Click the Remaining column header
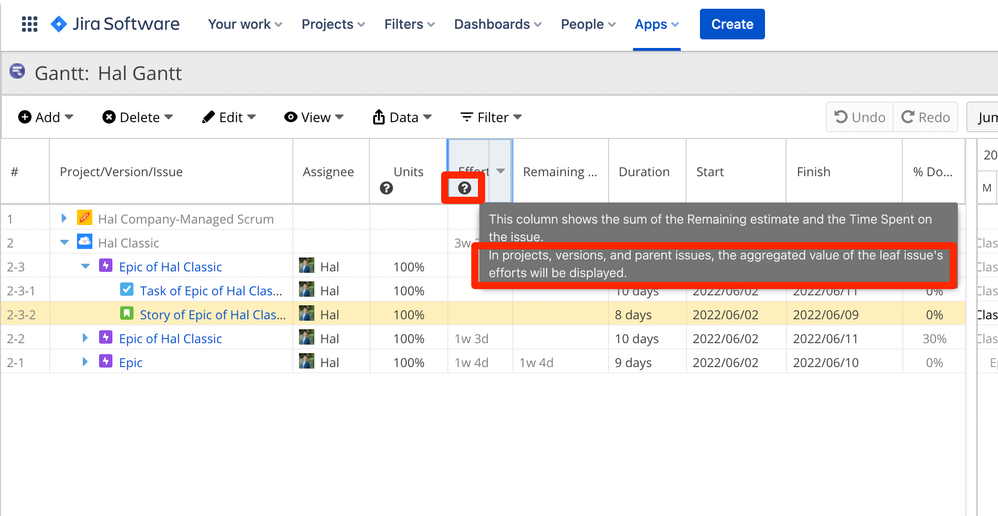The image size is (998, 516). point(560,172)
